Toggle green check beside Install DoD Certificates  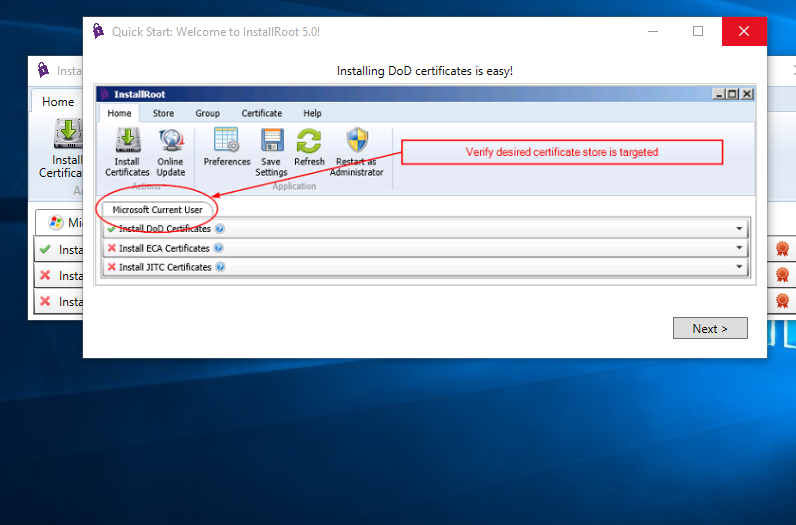(112, 229)
